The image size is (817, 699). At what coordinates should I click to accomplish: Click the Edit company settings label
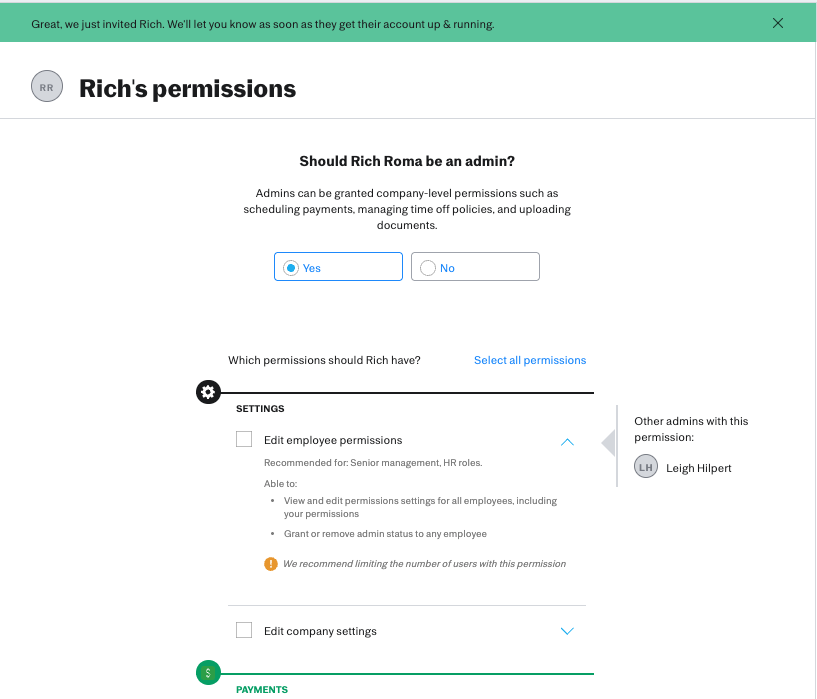[320, 631]
